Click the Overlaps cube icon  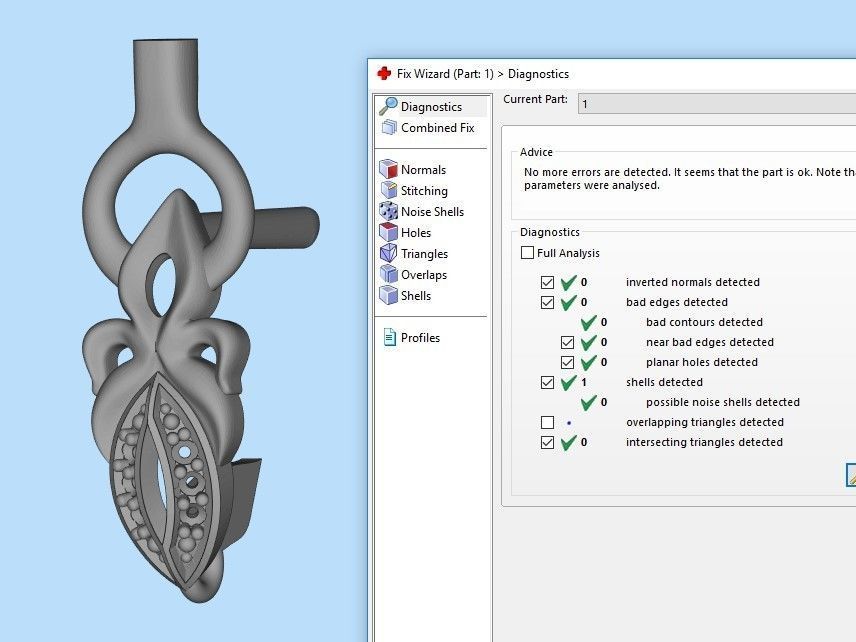click(x=388, y=274)
